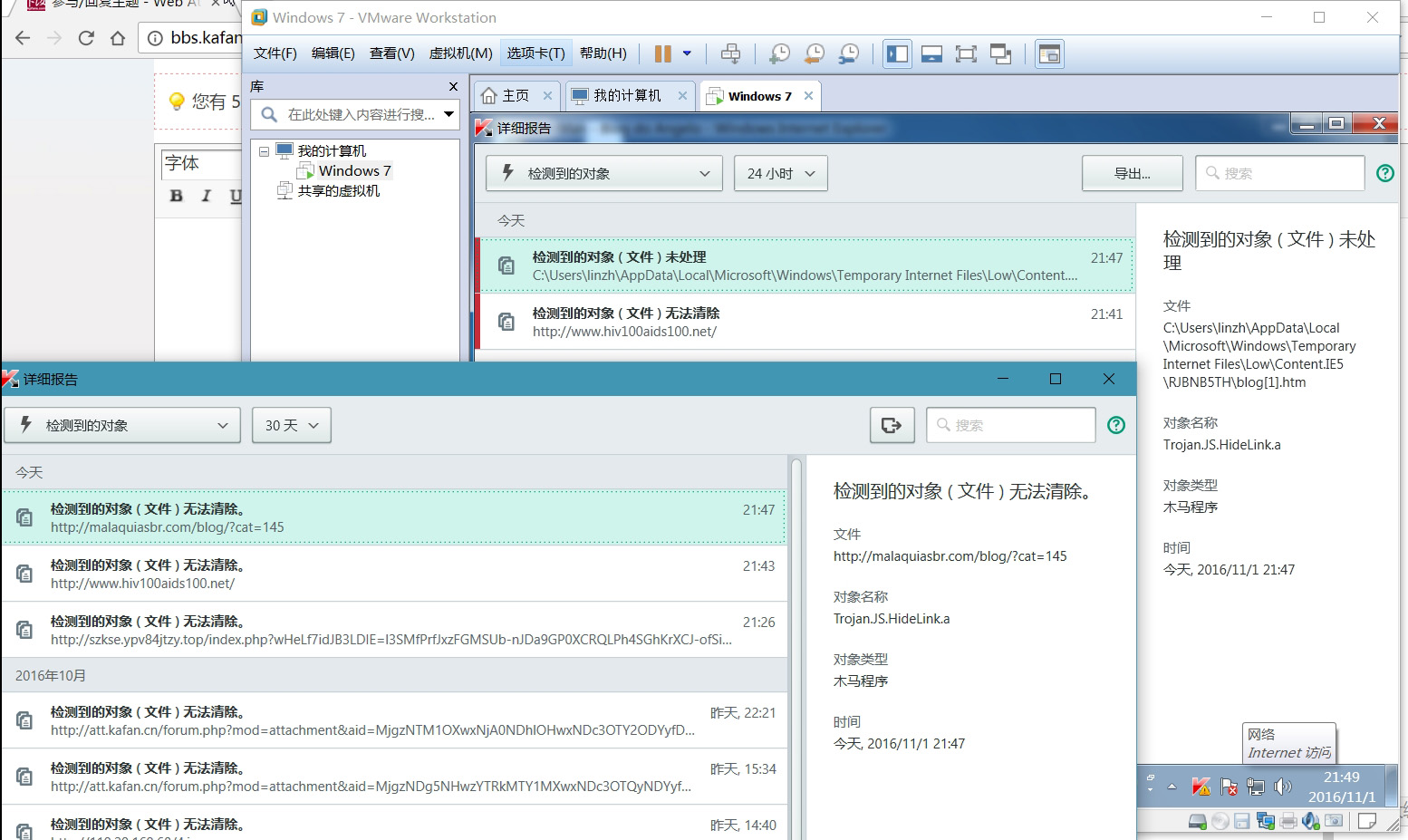Open the 选项卡(T) menu
Viewport: 1408px width, 840px height.
(535, 53)
